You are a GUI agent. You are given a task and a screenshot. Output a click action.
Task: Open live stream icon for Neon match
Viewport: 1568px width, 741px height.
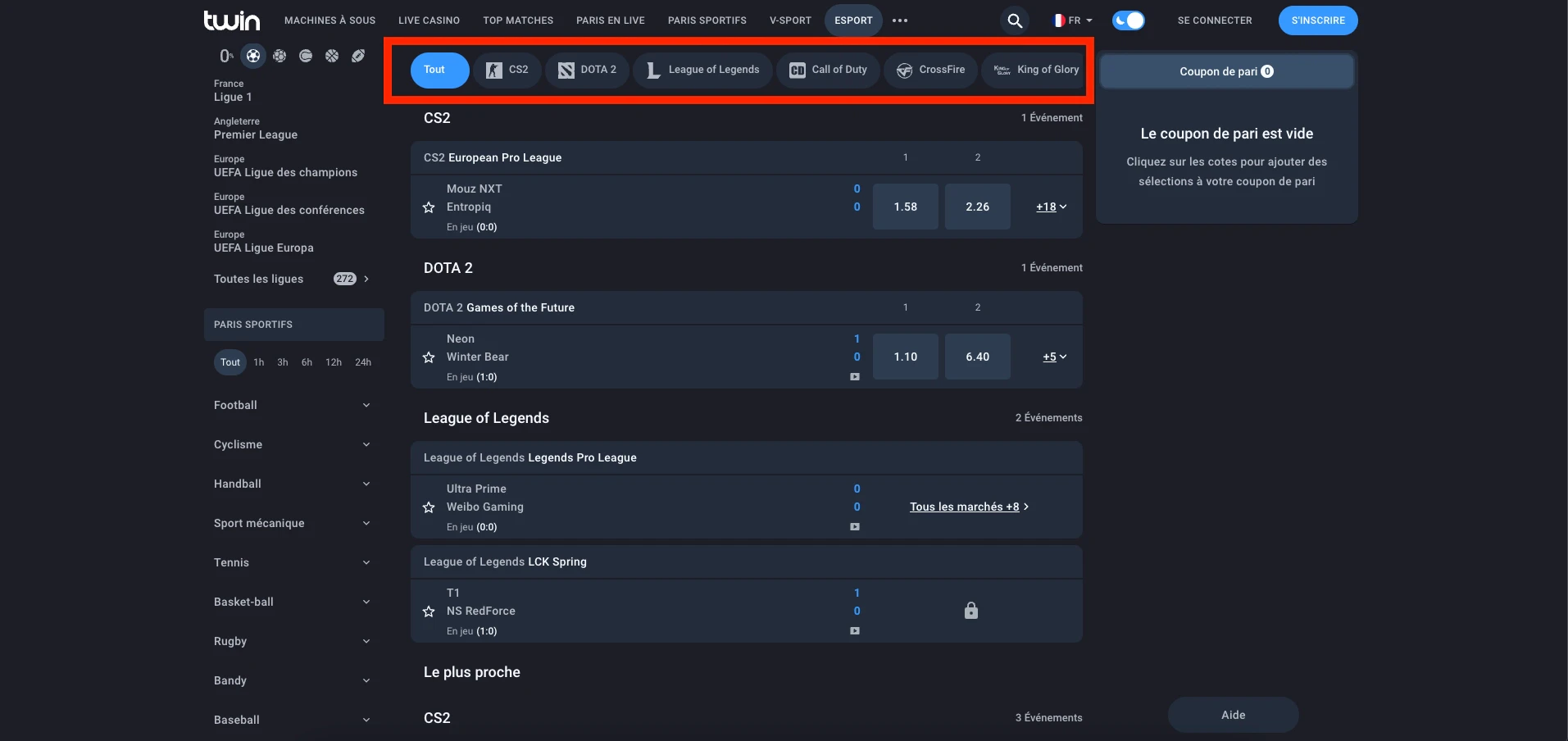[x=855, y=377]
